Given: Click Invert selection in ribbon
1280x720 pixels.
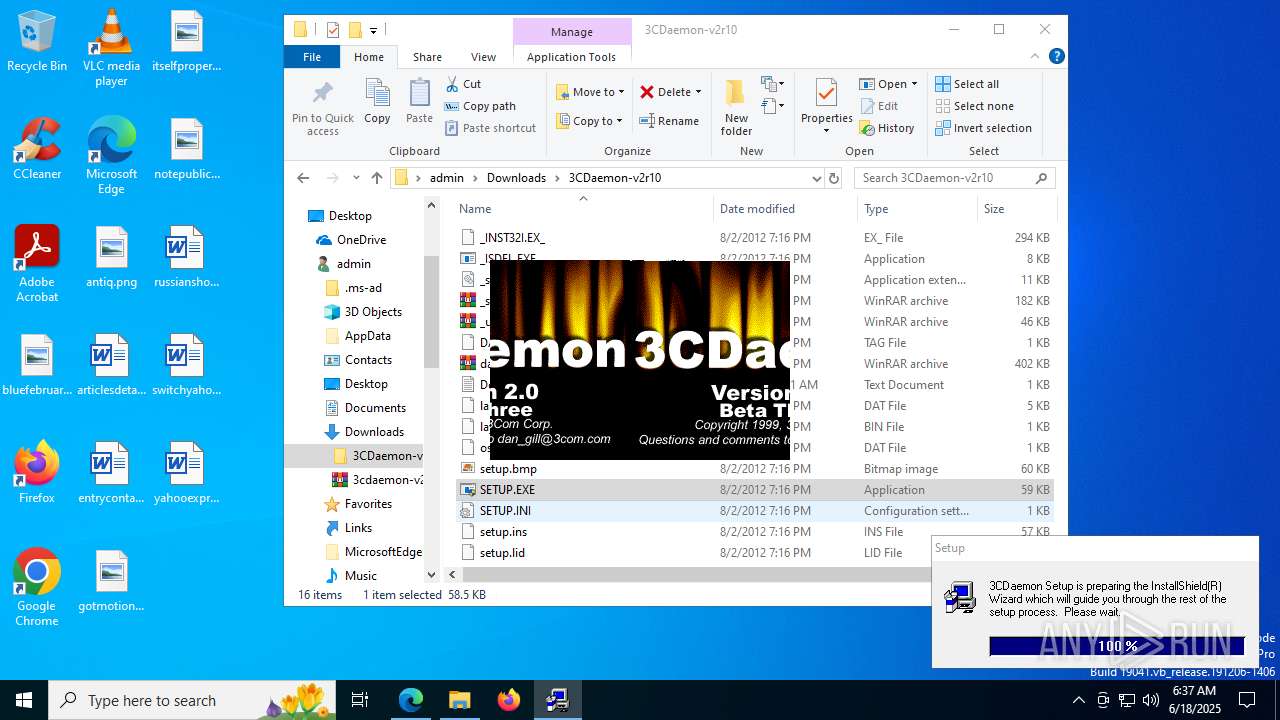Looking at the screenshot, I should (983, 128).
